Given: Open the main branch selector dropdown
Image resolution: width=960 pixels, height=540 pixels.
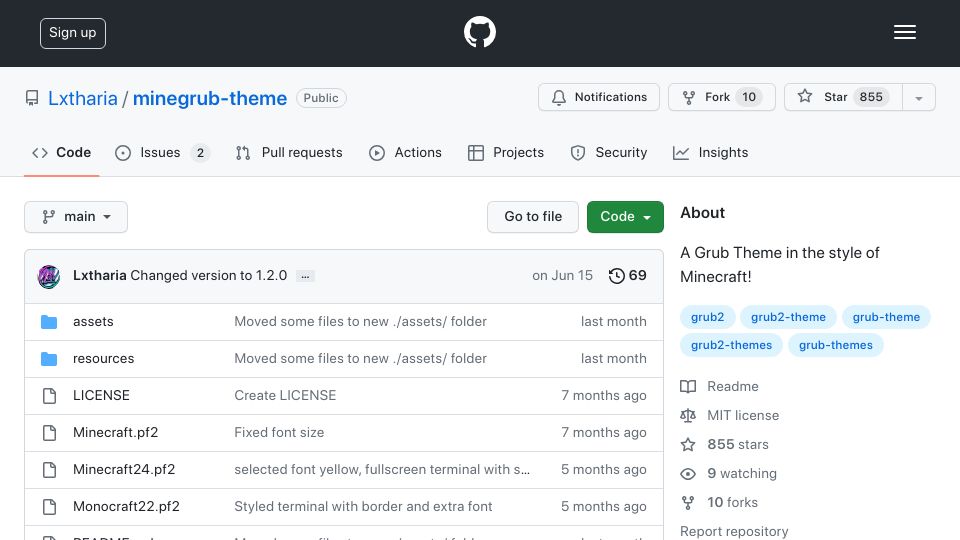Looking at the screenshot, I should 76,217.
